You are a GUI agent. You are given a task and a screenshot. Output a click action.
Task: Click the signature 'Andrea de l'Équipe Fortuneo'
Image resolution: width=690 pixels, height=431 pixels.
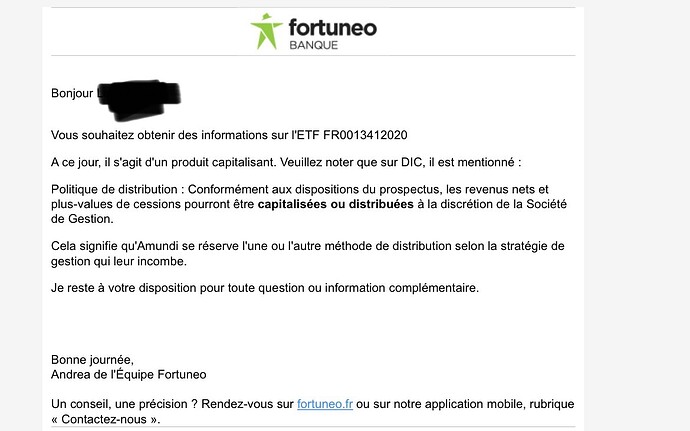[127, 375]
